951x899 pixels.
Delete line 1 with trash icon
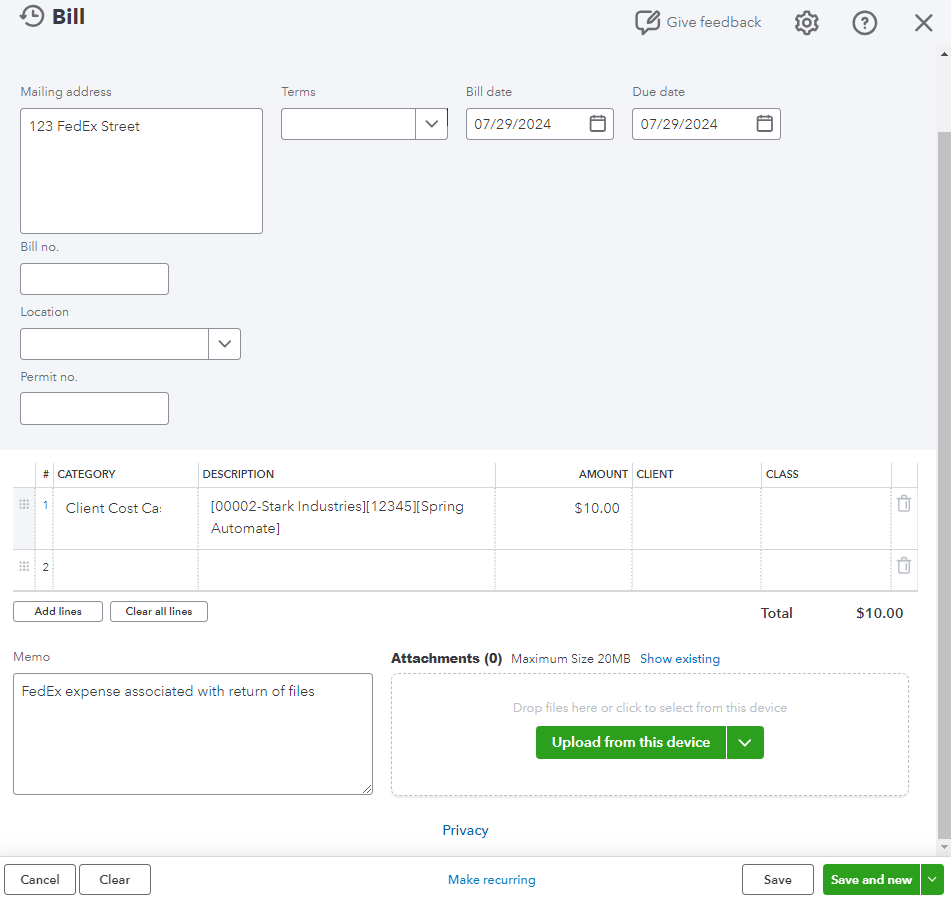pos(904,504)
